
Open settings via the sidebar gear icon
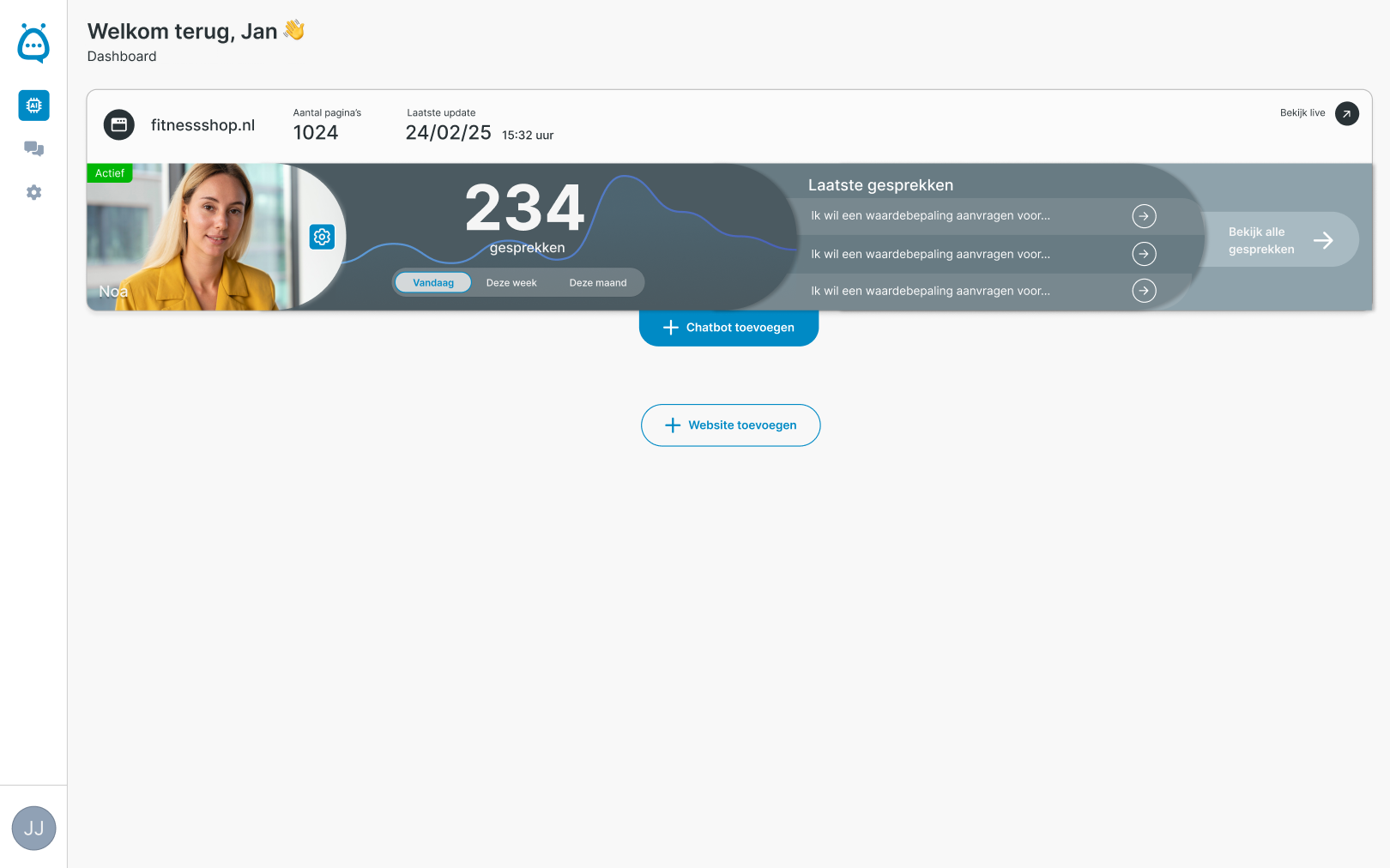[x=33, y=192]
